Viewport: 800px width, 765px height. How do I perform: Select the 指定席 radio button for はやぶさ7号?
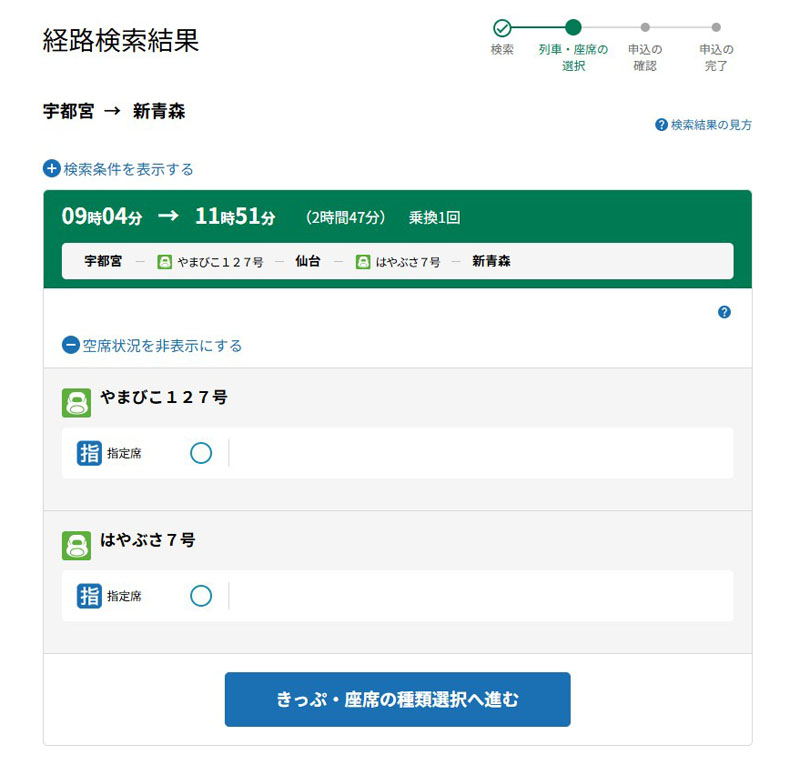pos(201,596)
